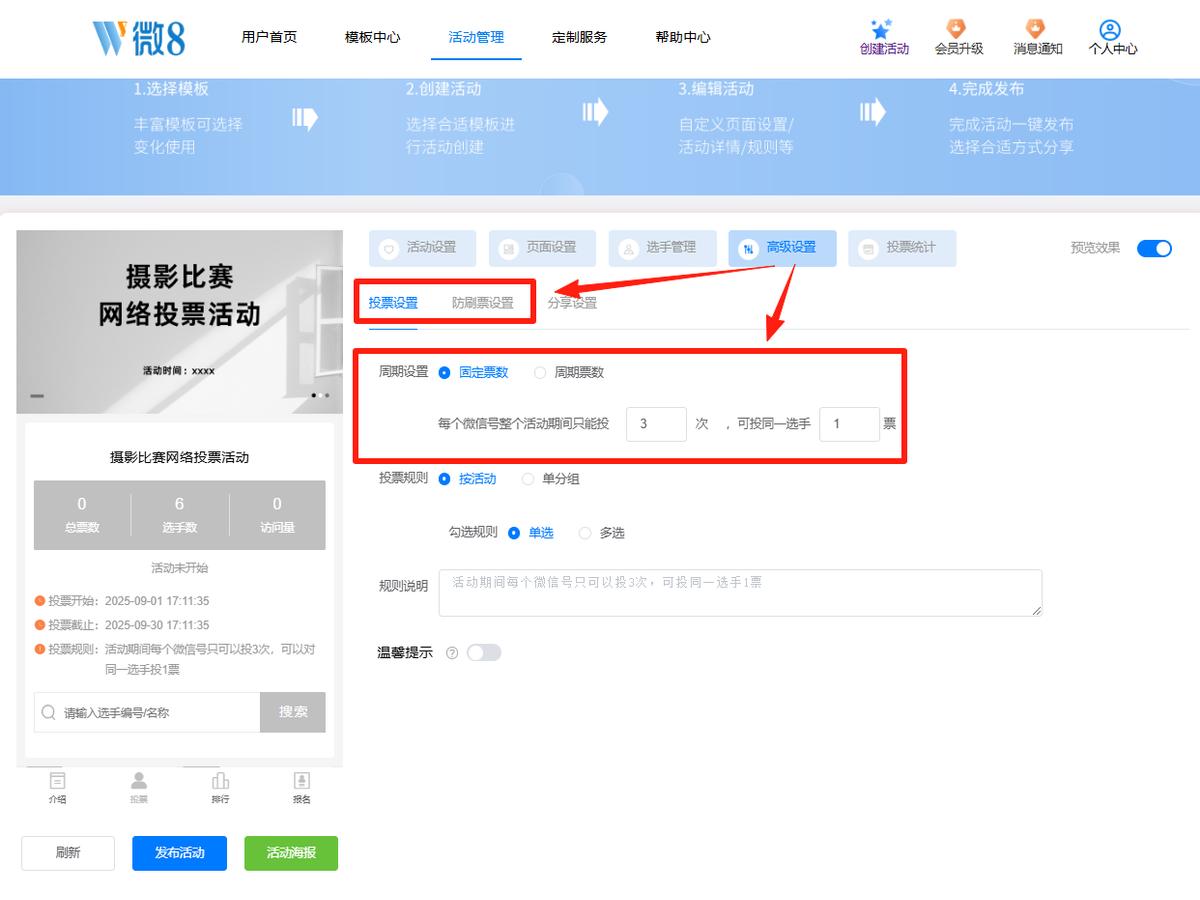Click the 温馨提示 help question icon
This screenshot has height=900, width=1200.
452,653
